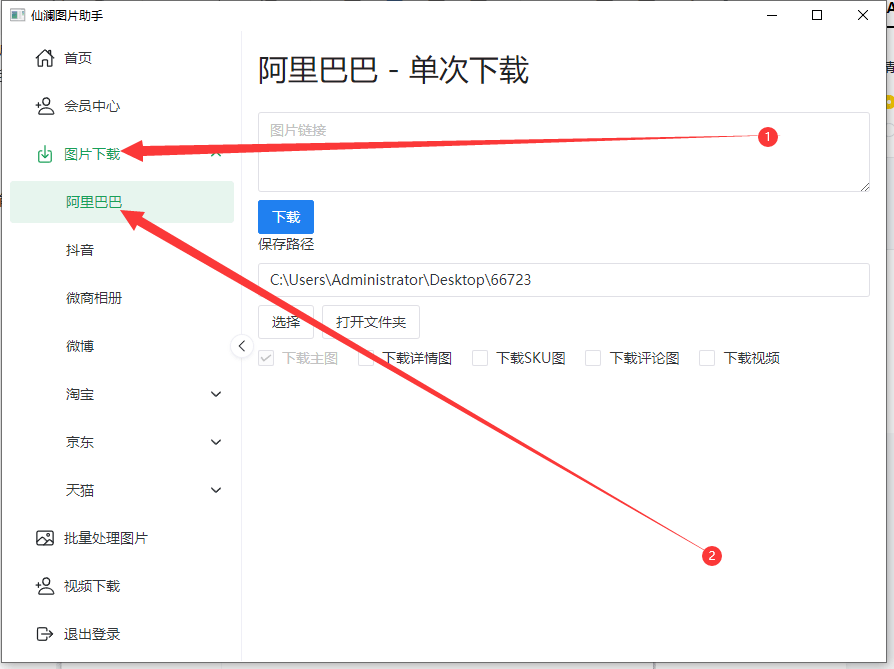Go to 首页 via the house icon
Image resolution: width=894 pixels, height=669 pixels.
click(x=45, y=58)
